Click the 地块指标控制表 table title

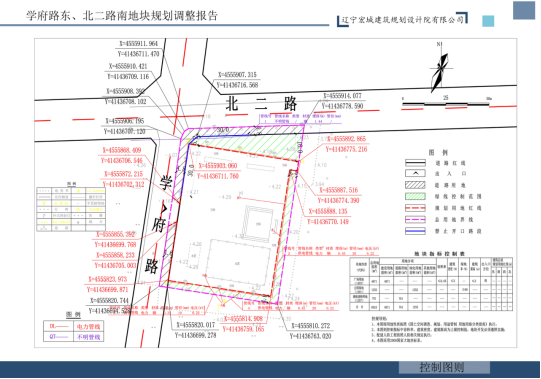point(439,254)
